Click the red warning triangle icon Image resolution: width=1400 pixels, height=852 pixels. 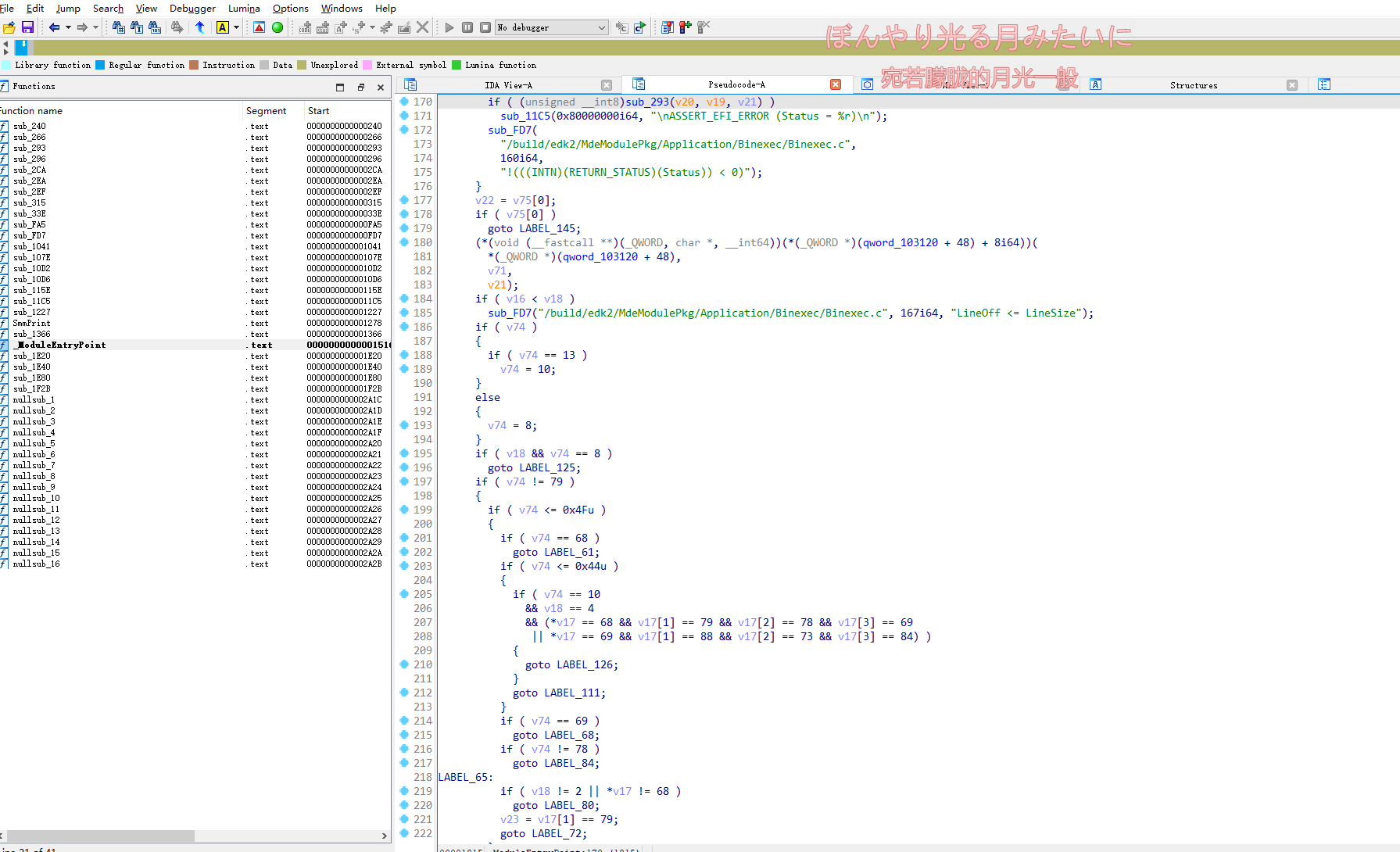[259, 27]
